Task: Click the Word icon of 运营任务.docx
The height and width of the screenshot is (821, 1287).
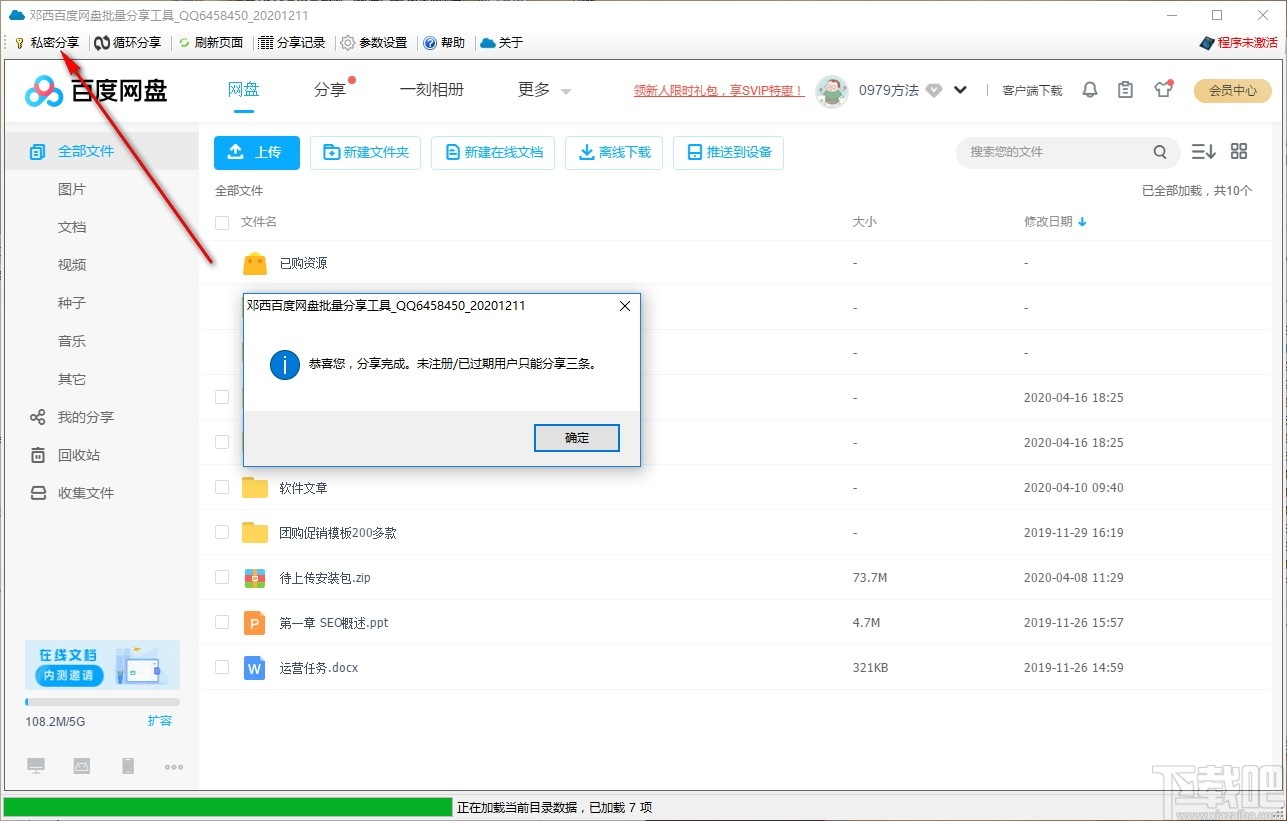Action: click(255, 668)
